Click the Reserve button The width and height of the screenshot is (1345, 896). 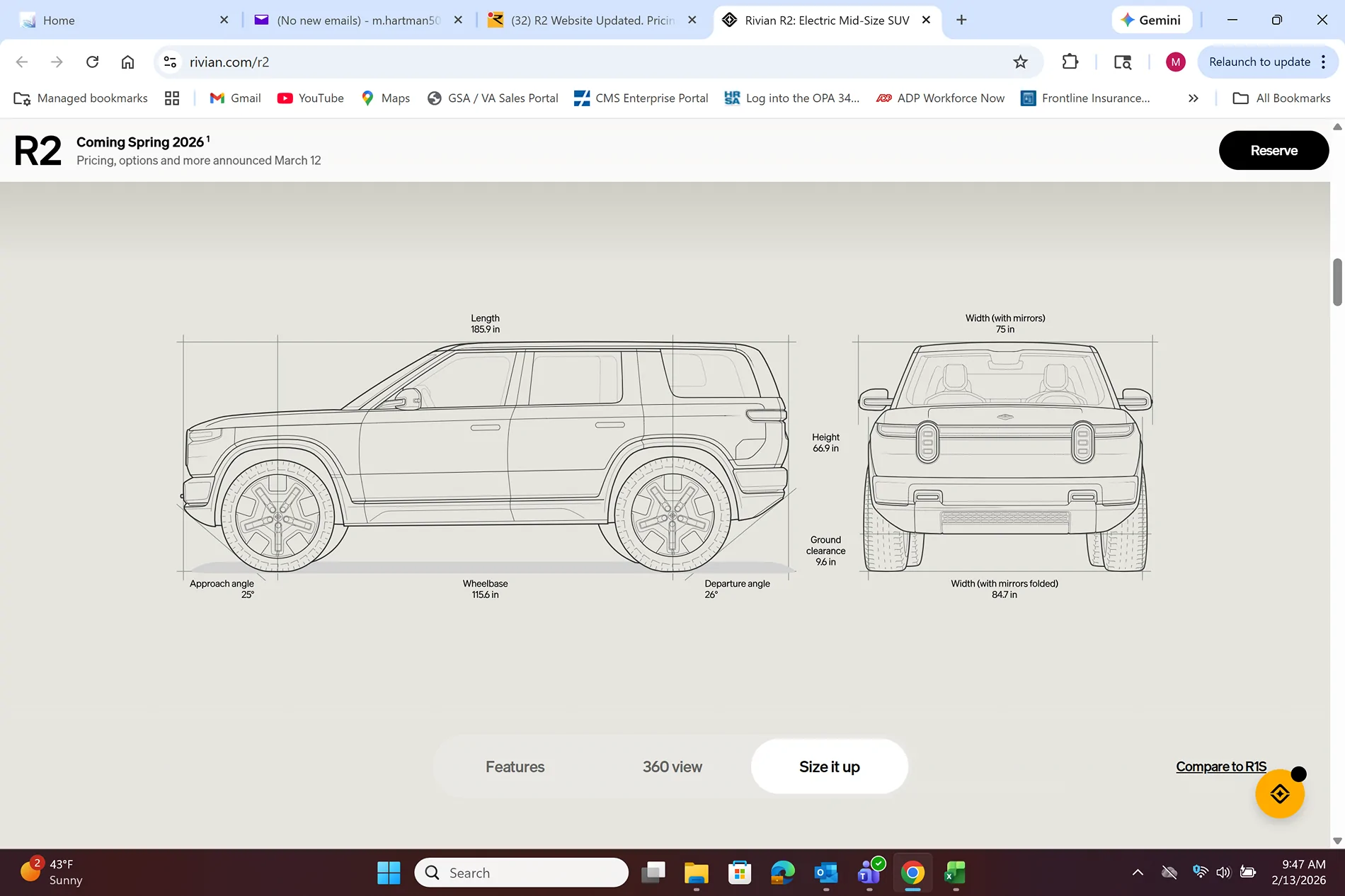[1274, 150]
